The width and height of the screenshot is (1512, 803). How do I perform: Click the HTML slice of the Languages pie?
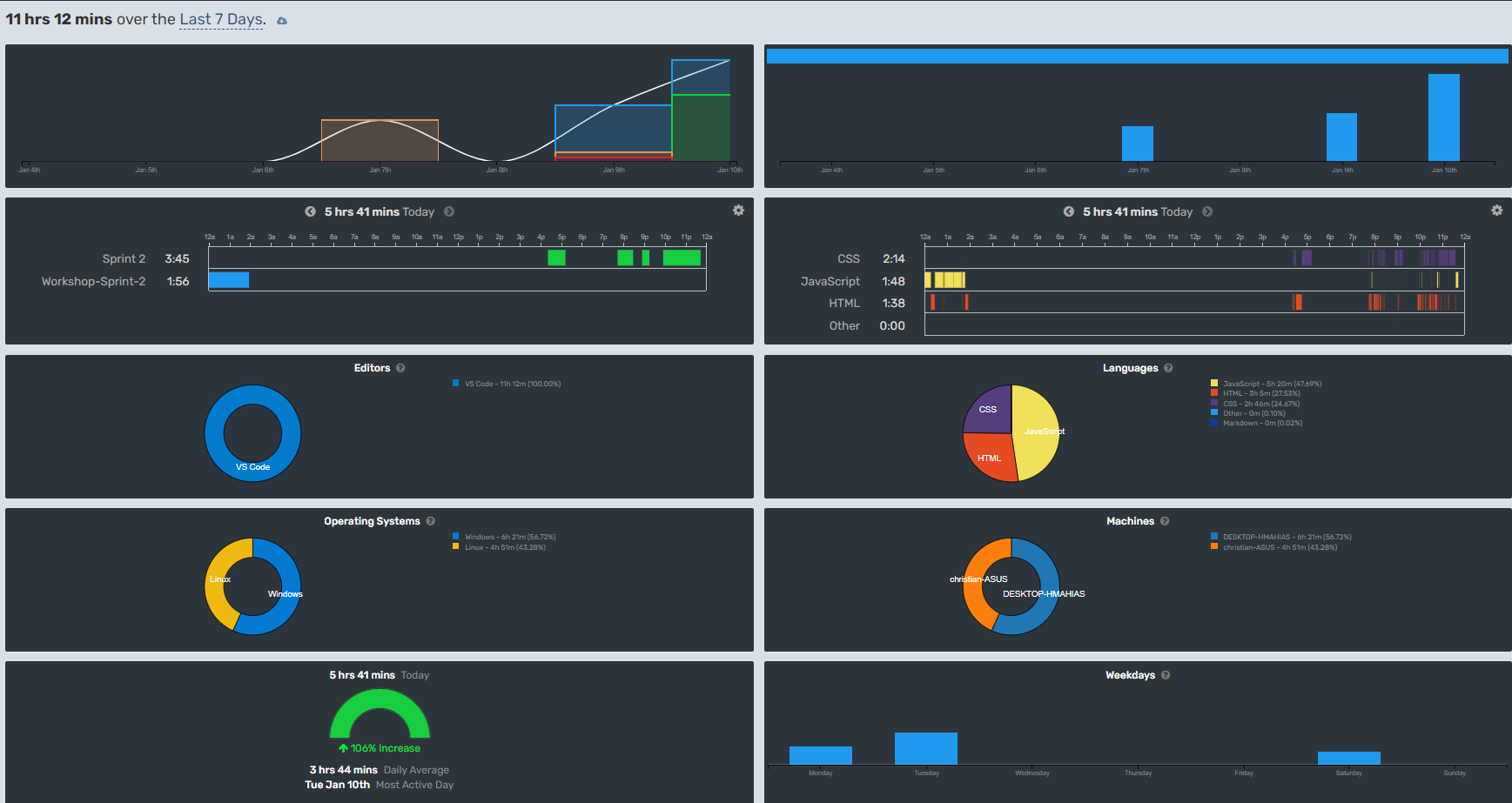point(989,458)
